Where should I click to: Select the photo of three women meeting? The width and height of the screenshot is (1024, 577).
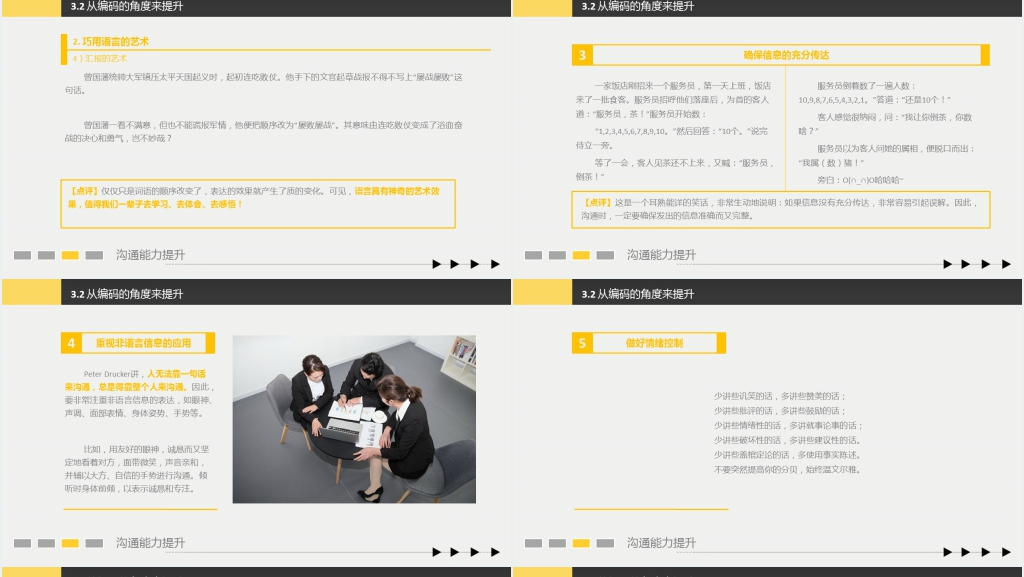pyautogui.click(x=354, y=419)
